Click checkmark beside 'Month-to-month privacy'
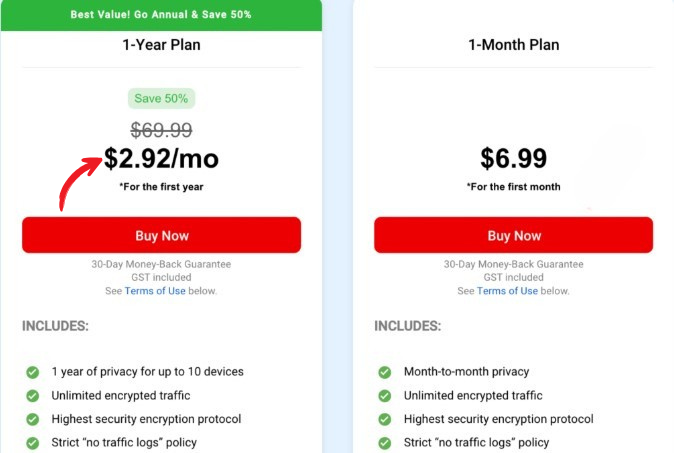Viewport: 674px width, 453px height. [x=385, y=372]
